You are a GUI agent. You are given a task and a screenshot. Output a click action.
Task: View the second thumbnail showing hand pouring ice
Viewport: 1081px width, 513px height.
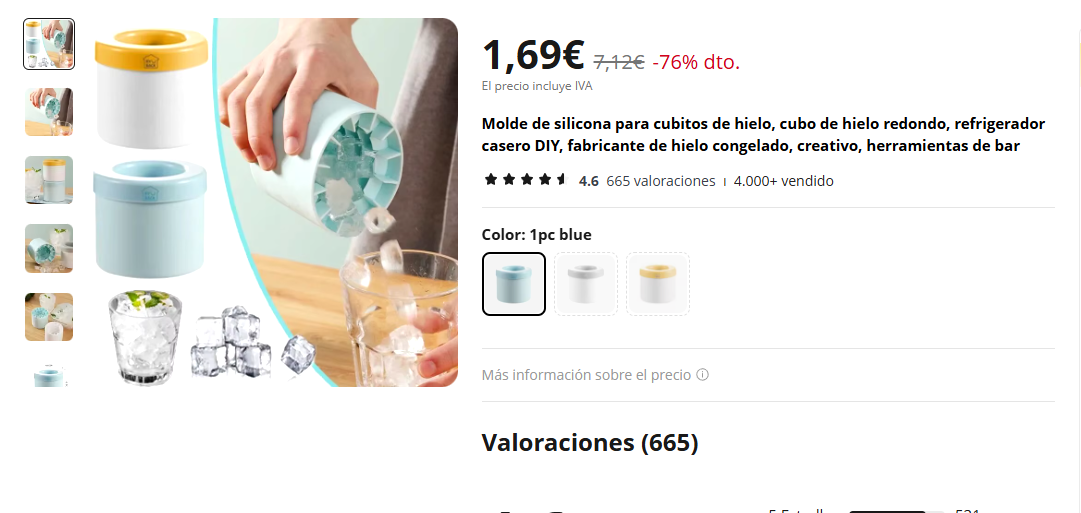(x=49, y=112)
